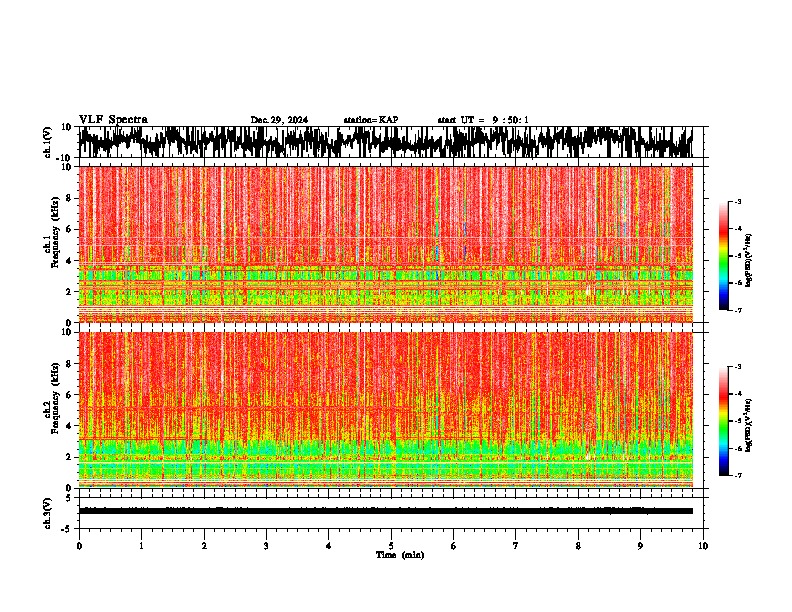792x612 pixels.
Task: Click the "5" tick label on time axis
Action: point(391,546)
